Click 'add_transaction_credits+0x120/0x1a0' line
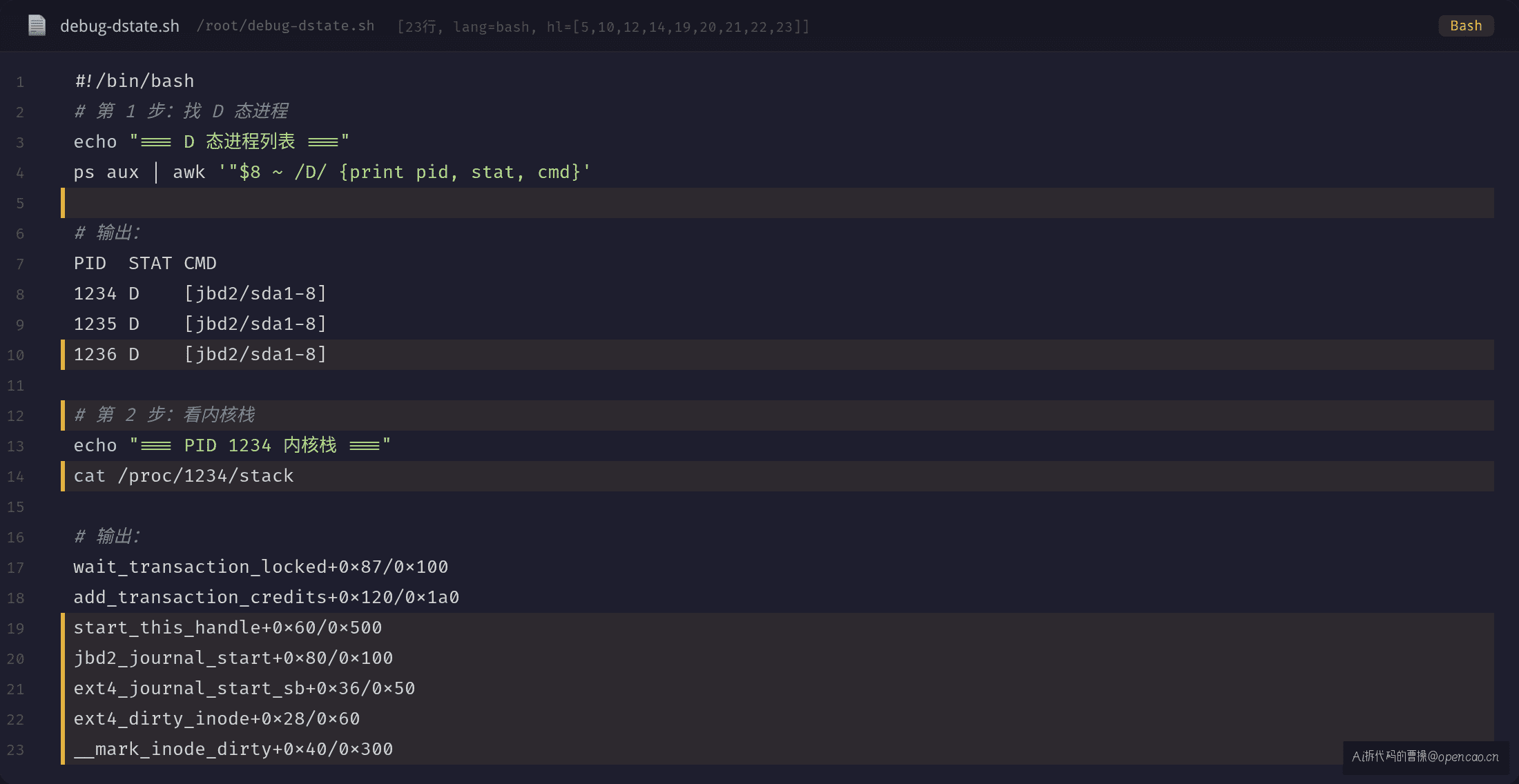Viewport: 1519px width, 784px height. tap(267, 597)
